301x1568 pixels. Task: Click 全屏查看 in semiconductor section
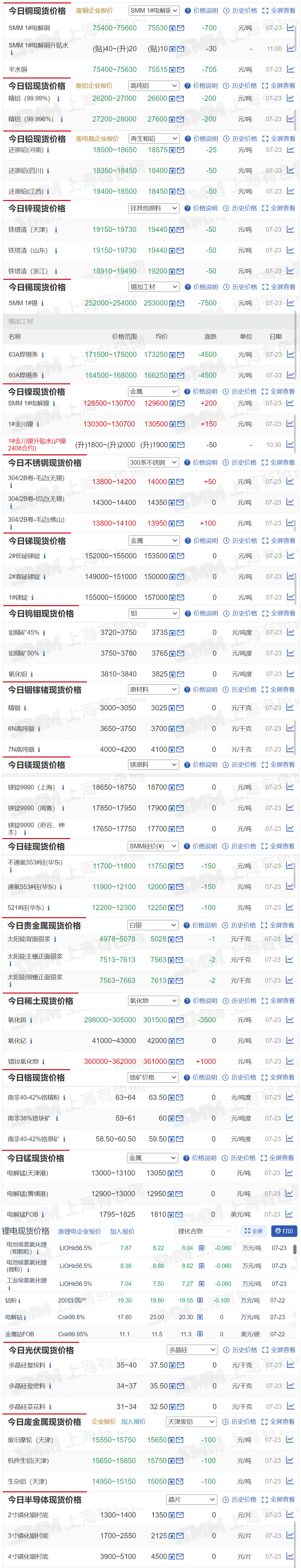tap(278, 1500)
